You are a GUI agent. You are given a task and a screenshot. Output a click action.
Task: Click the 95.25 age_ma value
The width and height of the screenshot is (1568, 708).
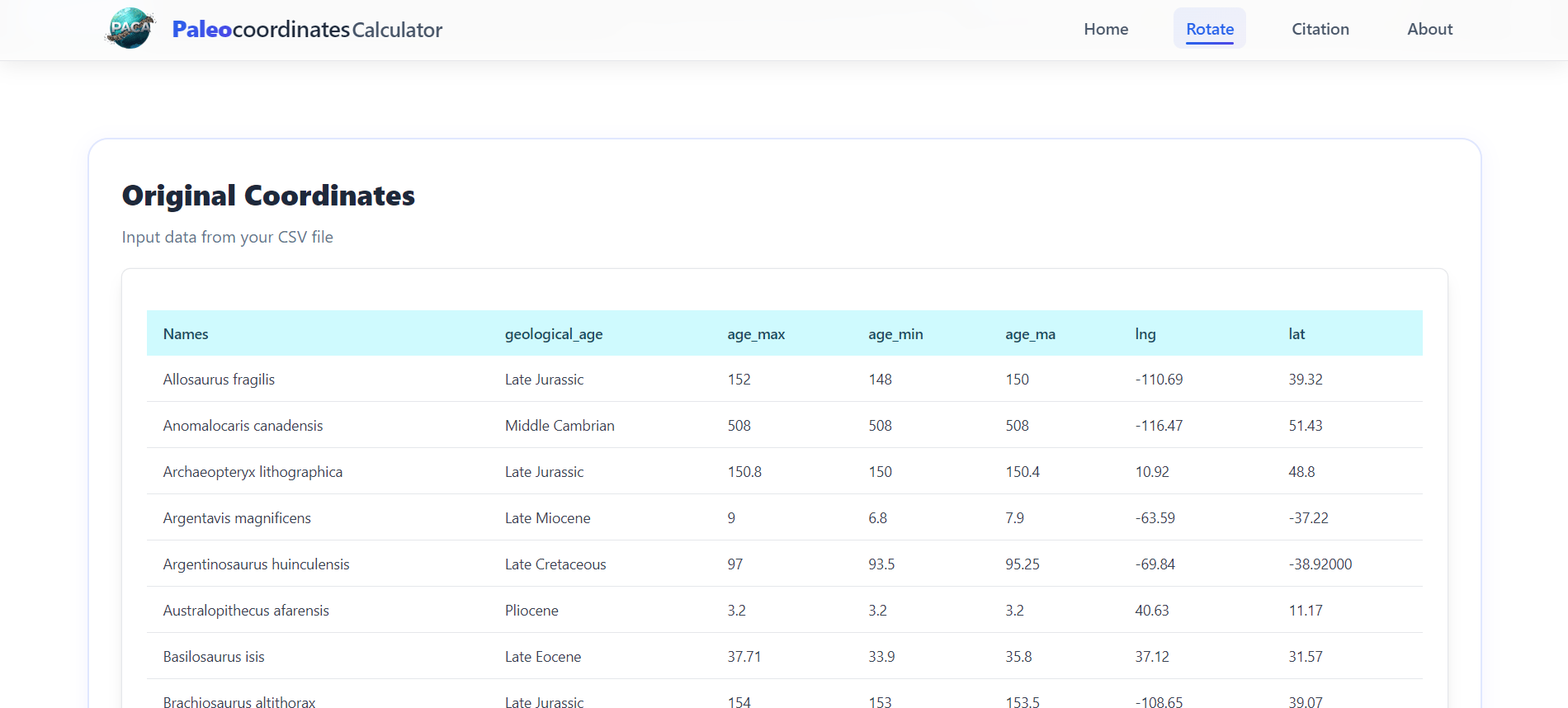[x=1023, y=564]
